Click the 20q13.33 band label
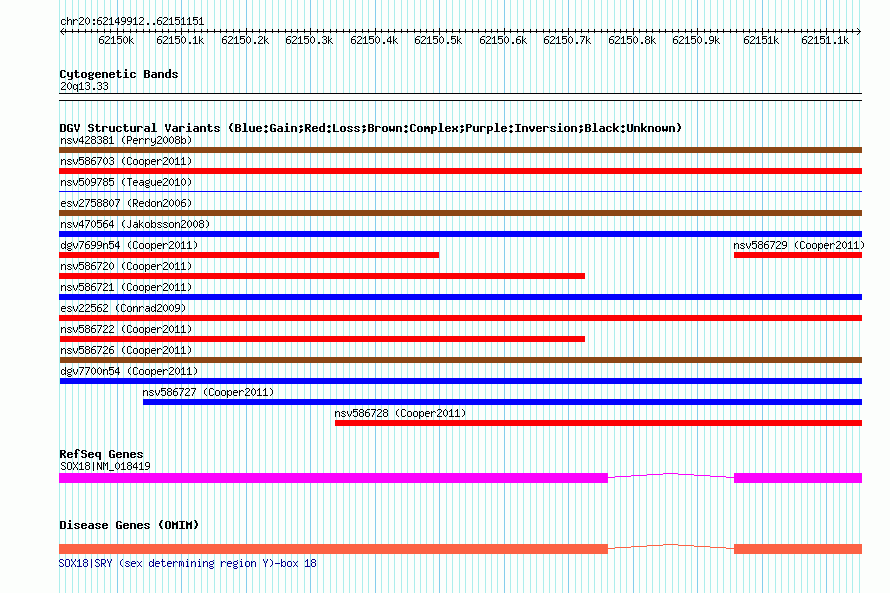The width and height of the screenshot is (890, 593). point(84,86)
